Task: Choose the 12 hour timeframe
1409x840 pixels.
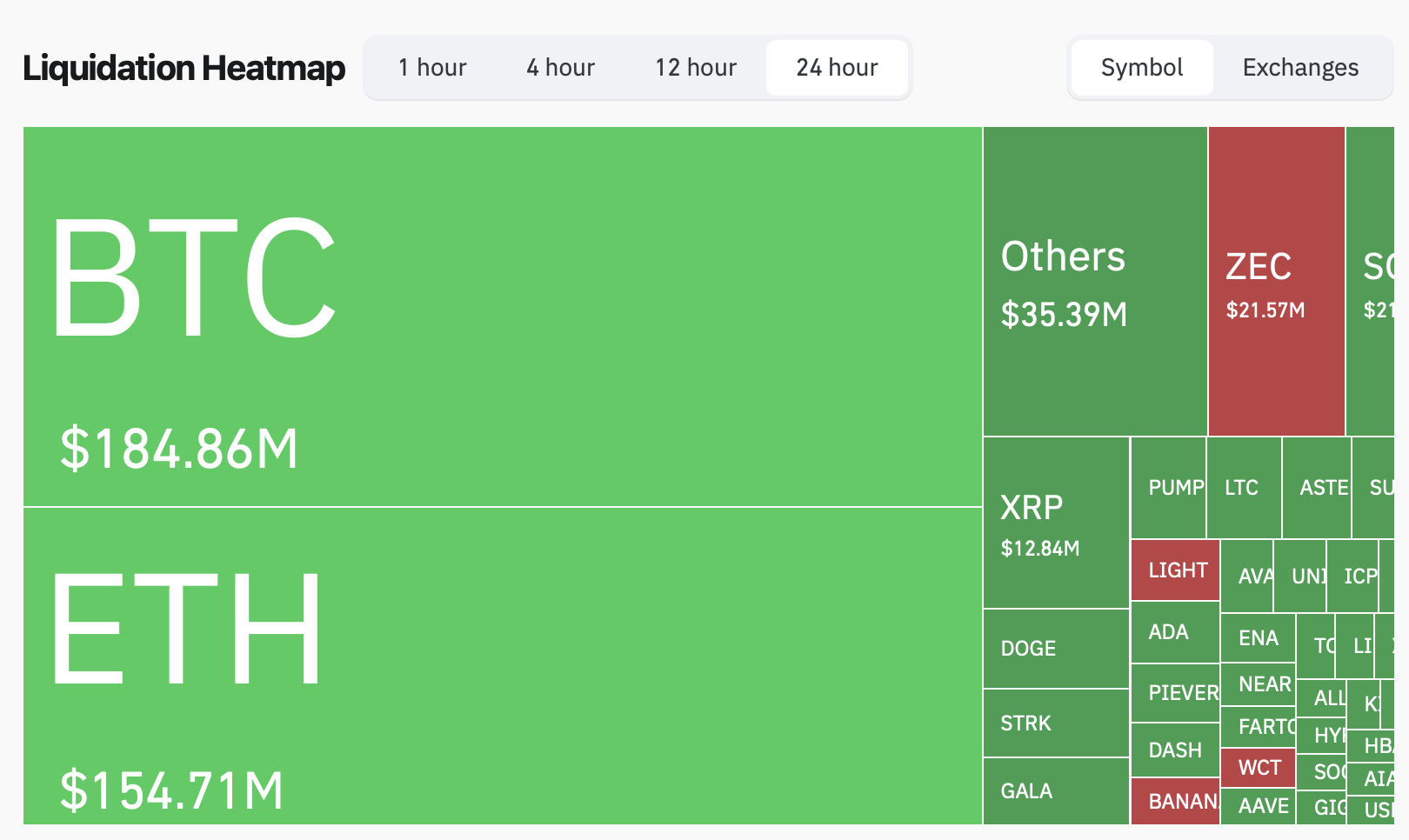Action: point(696,68)
